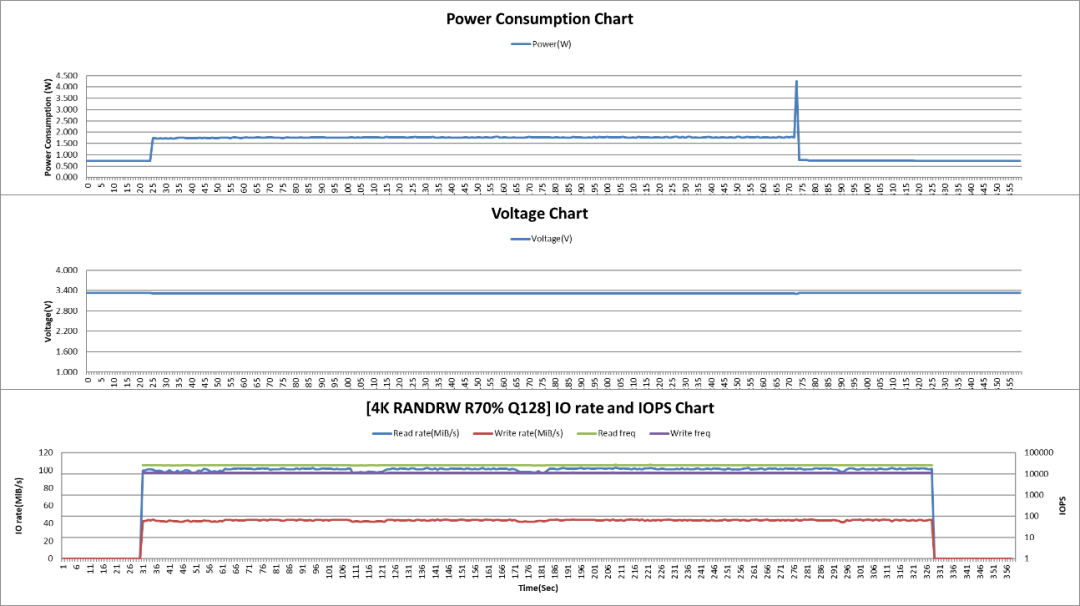Open the Power Consumption chart title
Screen dimensions: 1080x606
540,18
